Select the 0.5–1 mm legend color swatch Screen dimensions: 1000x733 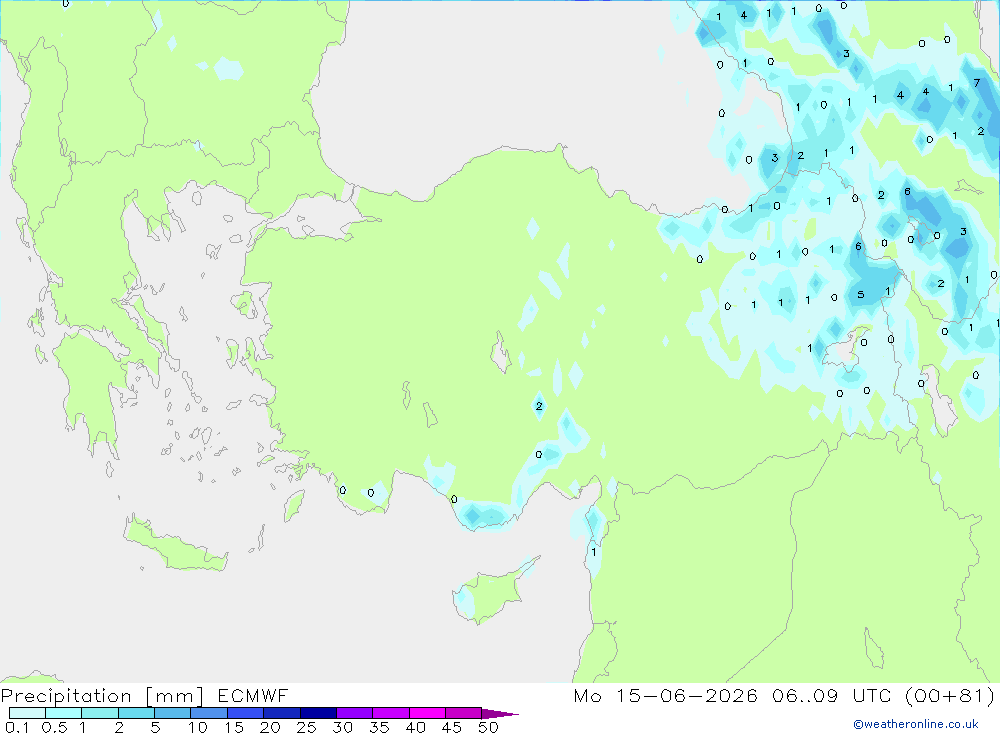coord(63,713)
